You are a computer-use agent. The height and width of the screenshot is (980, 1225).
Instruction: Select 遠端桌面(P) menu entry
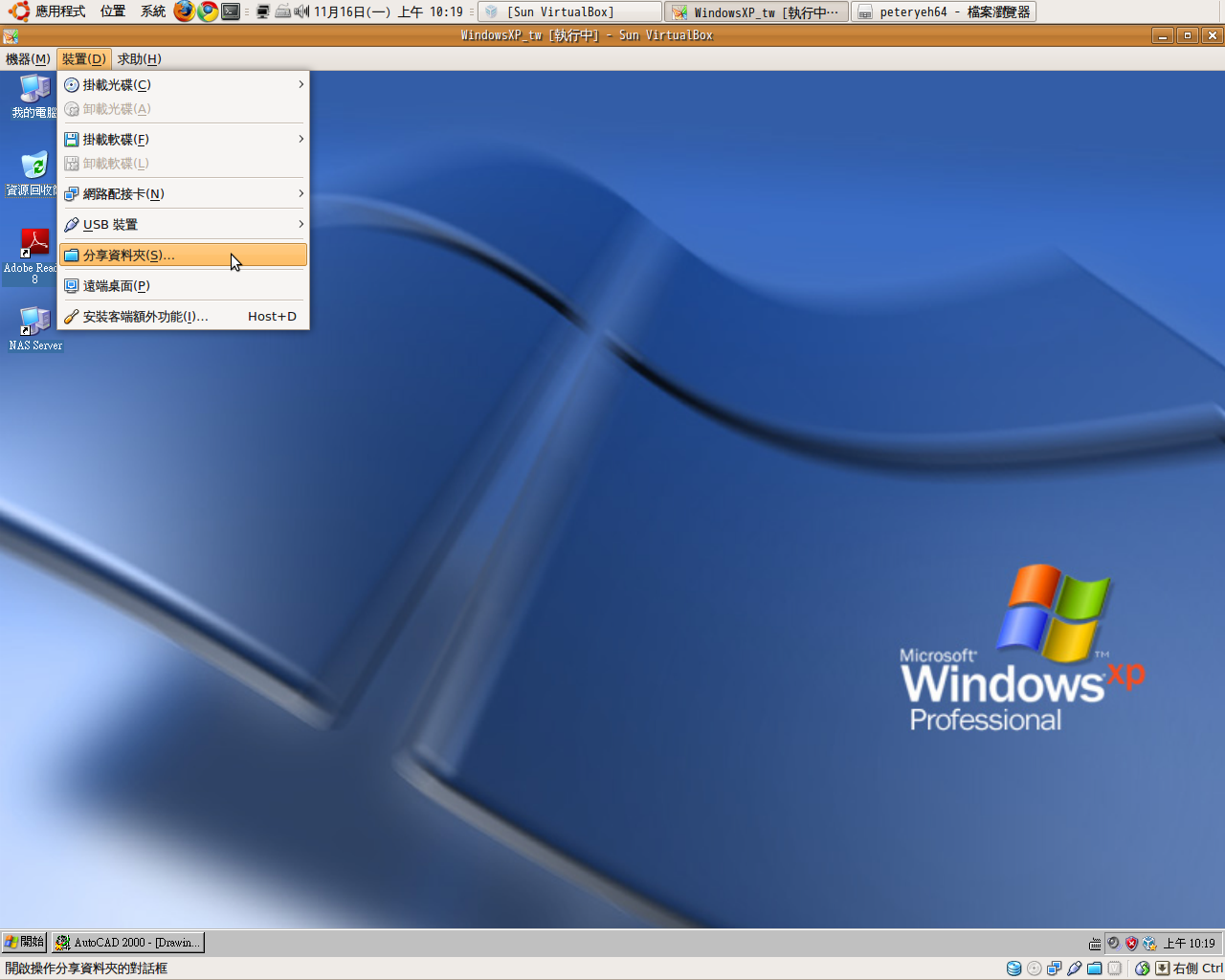click(183, 285)
